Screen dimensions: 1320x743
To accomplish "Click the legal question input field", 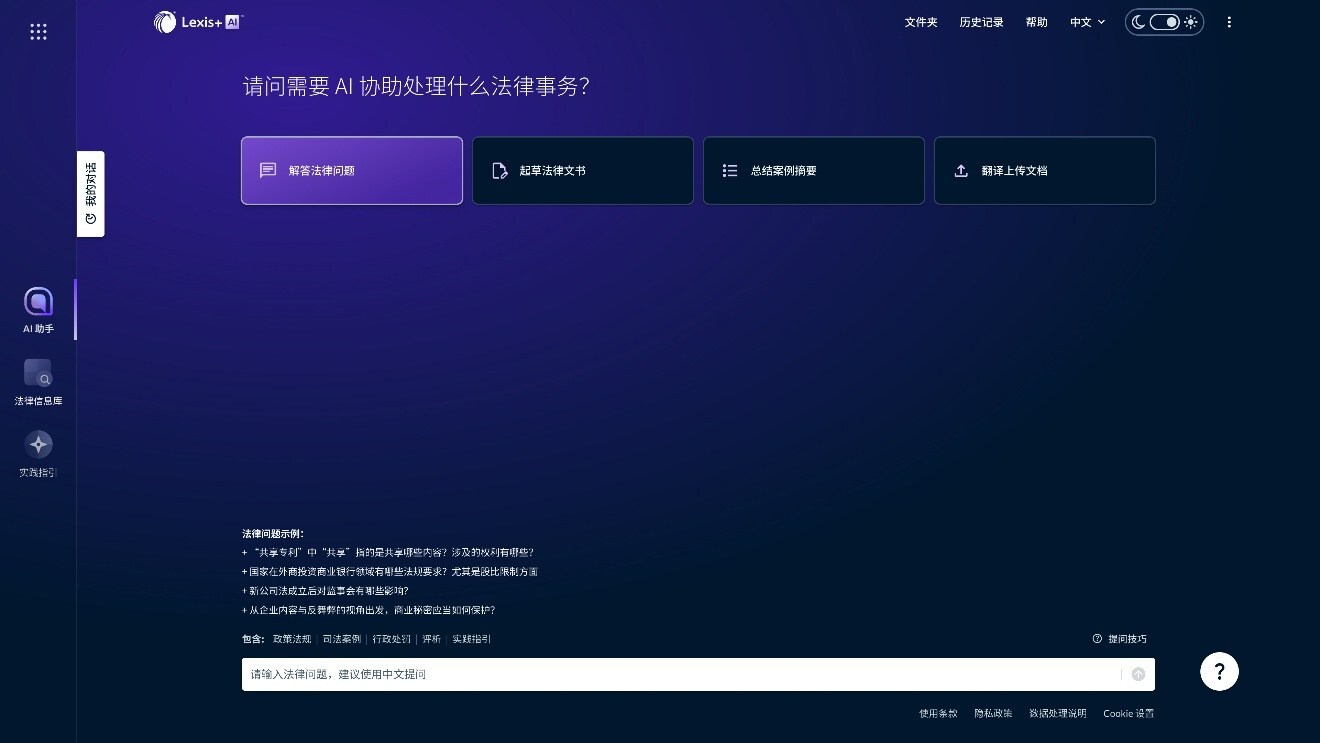I will pyautogui.click(x=600, y=674).
